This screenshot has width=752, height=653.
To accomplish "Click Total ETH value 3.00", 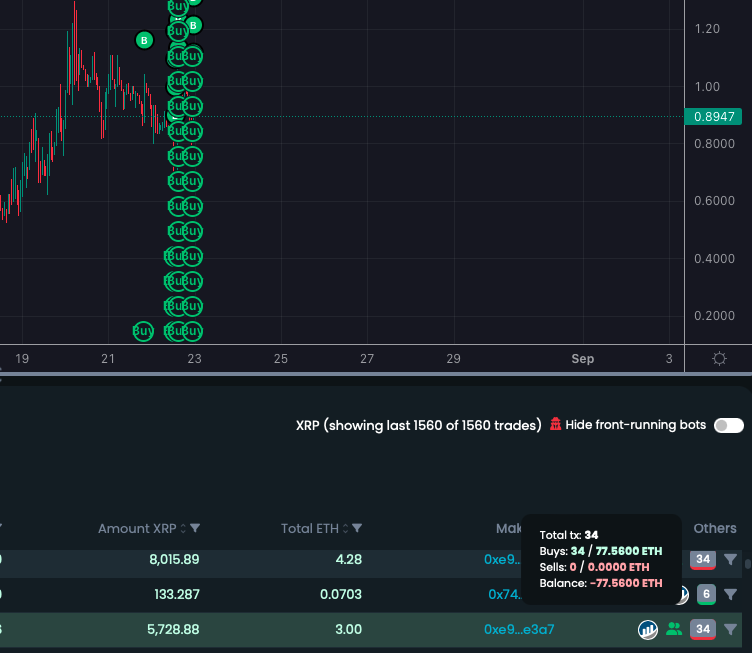I will 349,630.
